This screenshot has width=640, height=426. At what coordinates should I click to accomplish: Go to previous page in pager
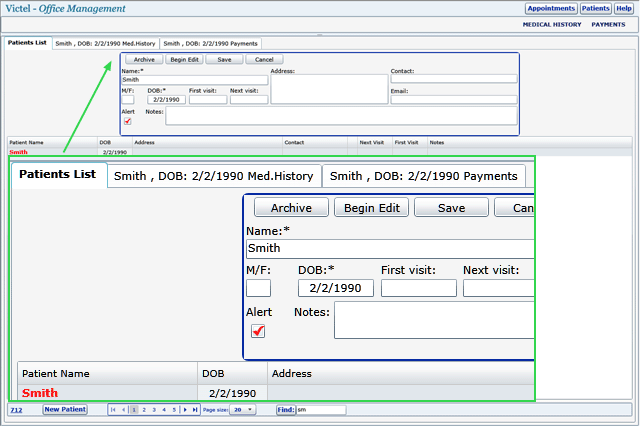click(x=123, y=410)
